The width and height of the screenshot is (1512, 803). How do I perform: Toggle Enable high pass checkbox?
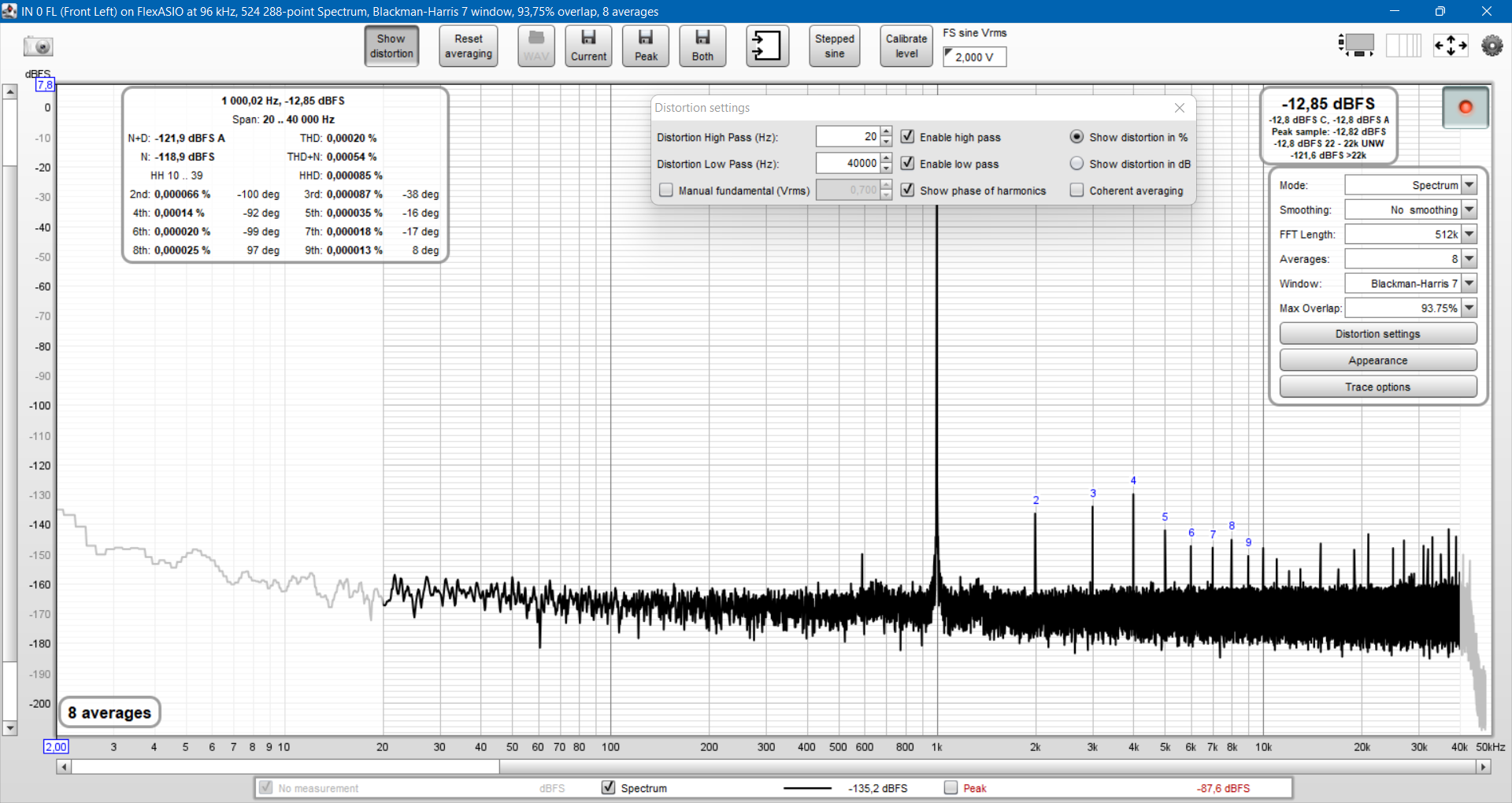tap(908, 137)
